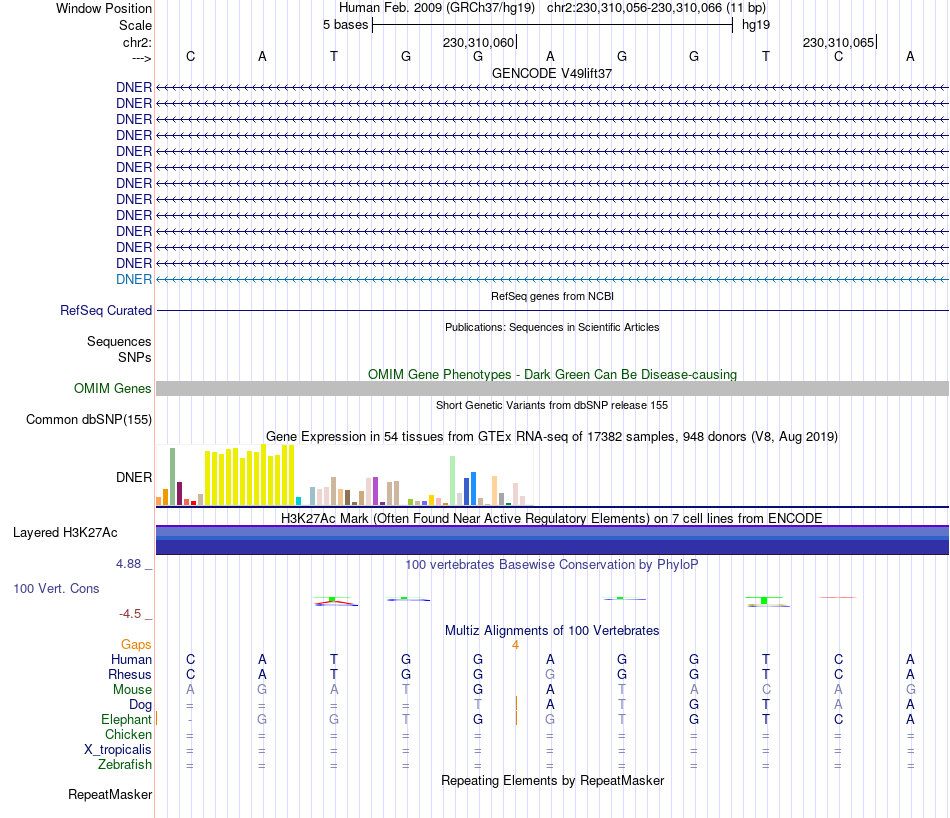The height and width of the screenshot is (818, 950).
Task: Click the light blue DNER transcript label
Action: [x=134, y=279]
